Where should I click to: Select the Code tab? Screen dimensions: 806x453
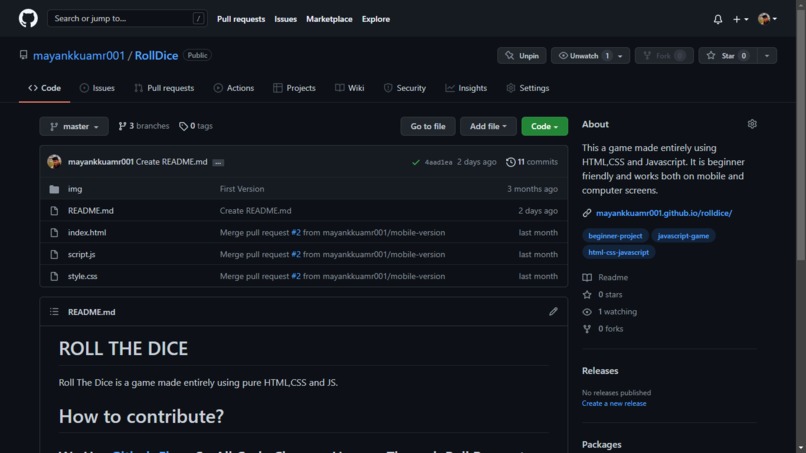(44, 88)
